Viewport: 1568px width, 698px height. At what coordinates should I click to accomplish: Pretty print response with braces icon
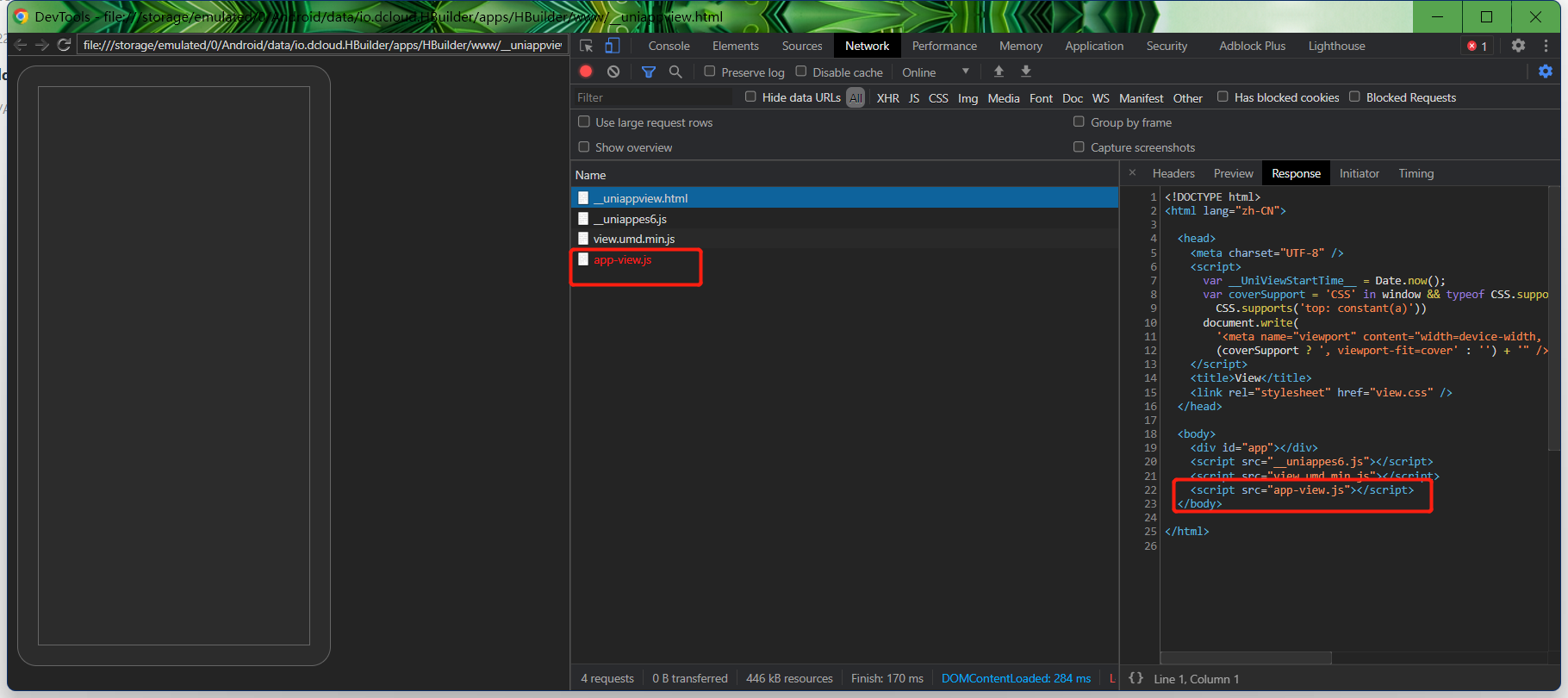point(1136,678)
